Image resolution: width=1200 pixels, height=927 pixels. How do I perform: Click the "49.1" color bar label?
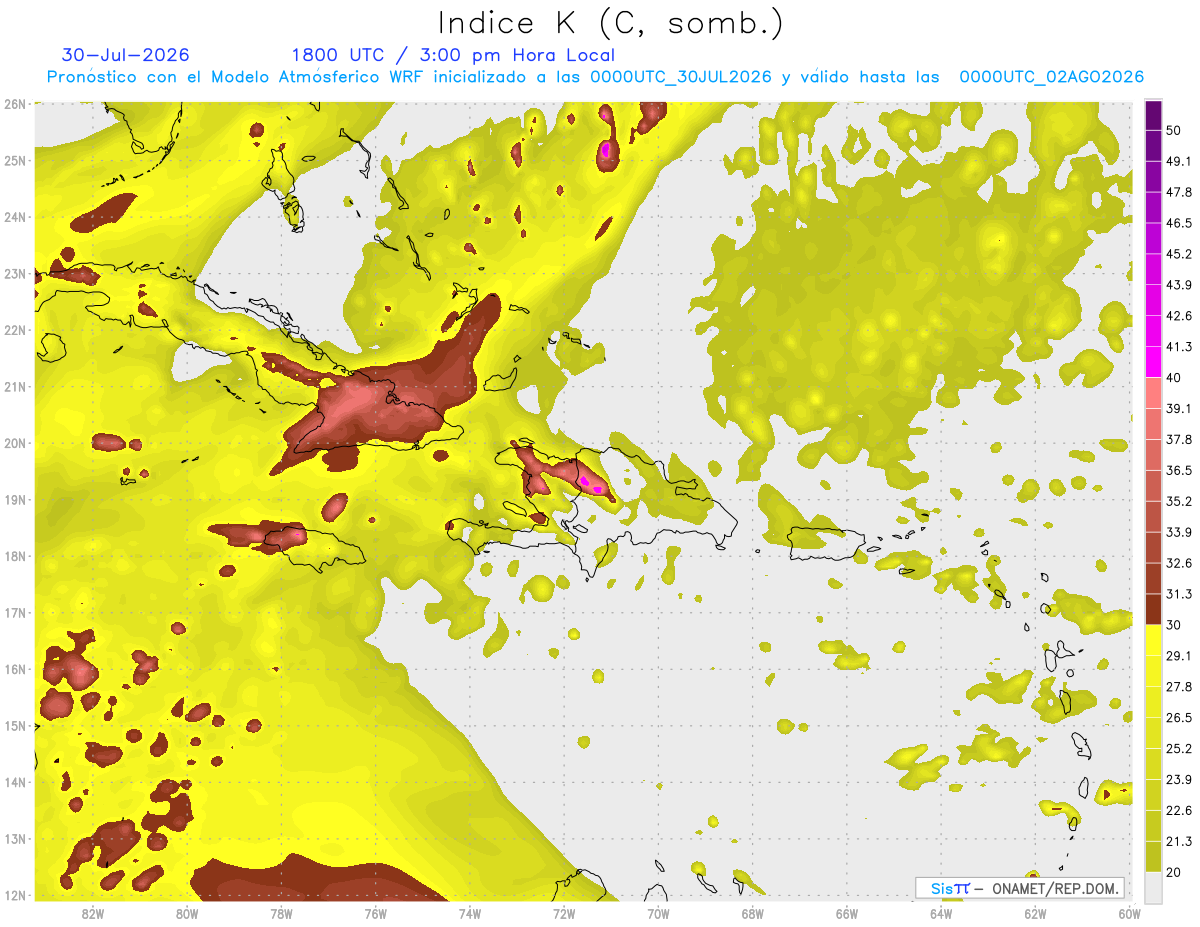1178,161
